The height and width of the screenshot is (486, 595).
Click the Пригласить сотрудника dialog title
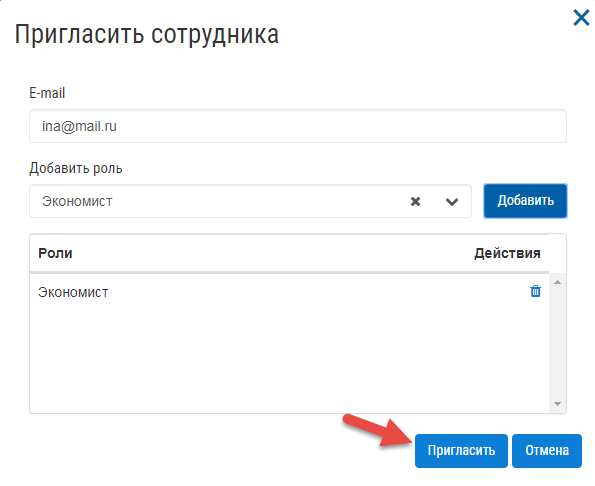pos(146,35)
